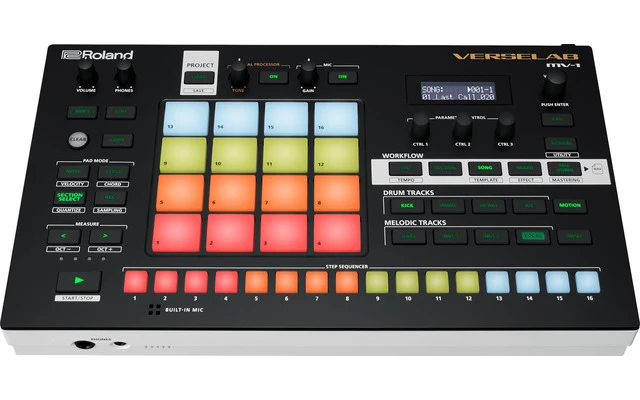Select the SNARE drum track button
Image resolution: width=640 pixels, height=400 pixels.
coord(448,206)
